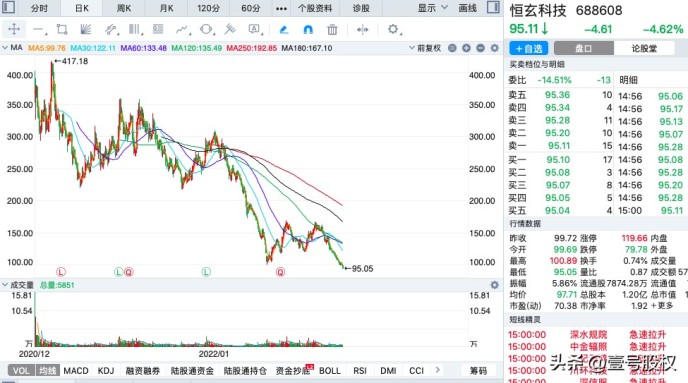Choose the straight line drawing tool
The width and height of the screenshot is (688, 383).
pos(39,30)
